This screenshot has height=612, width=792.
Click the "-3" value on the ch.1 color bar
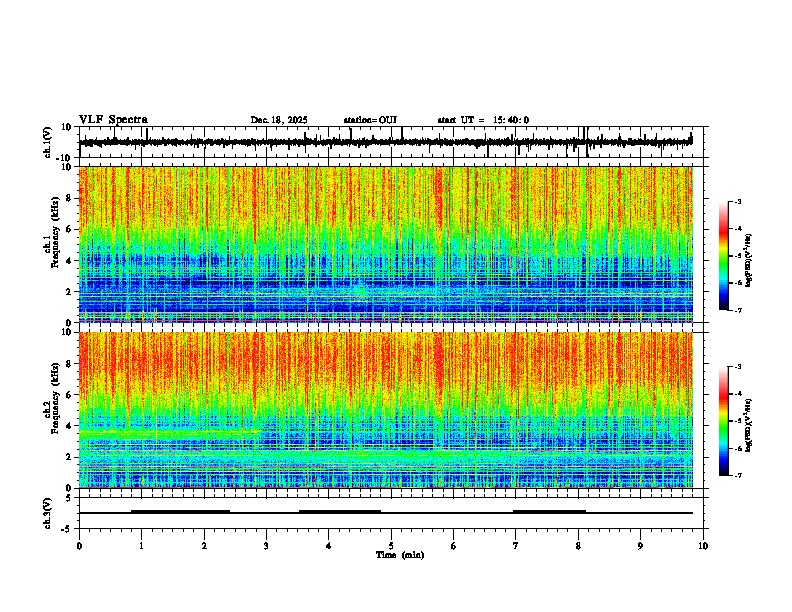[737, 201]
